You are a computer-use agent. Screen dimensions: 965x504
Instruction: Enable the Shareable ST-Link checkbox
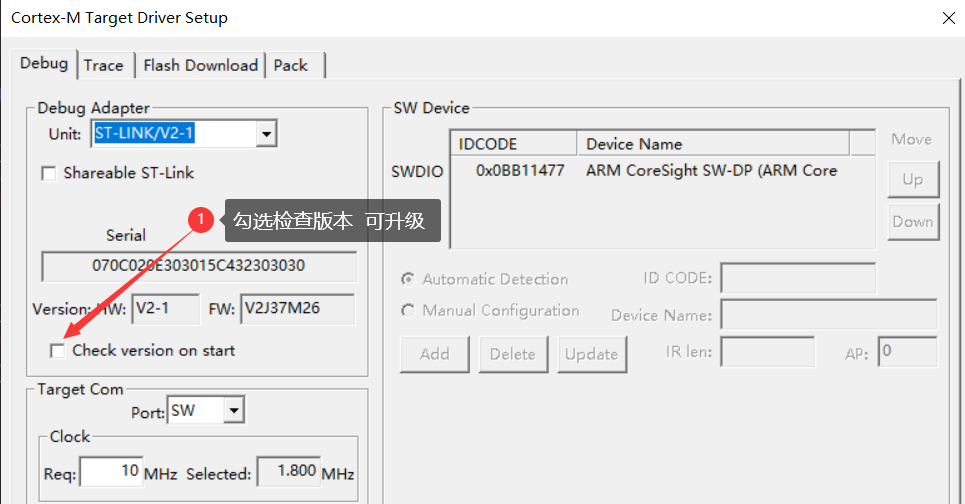49,174
